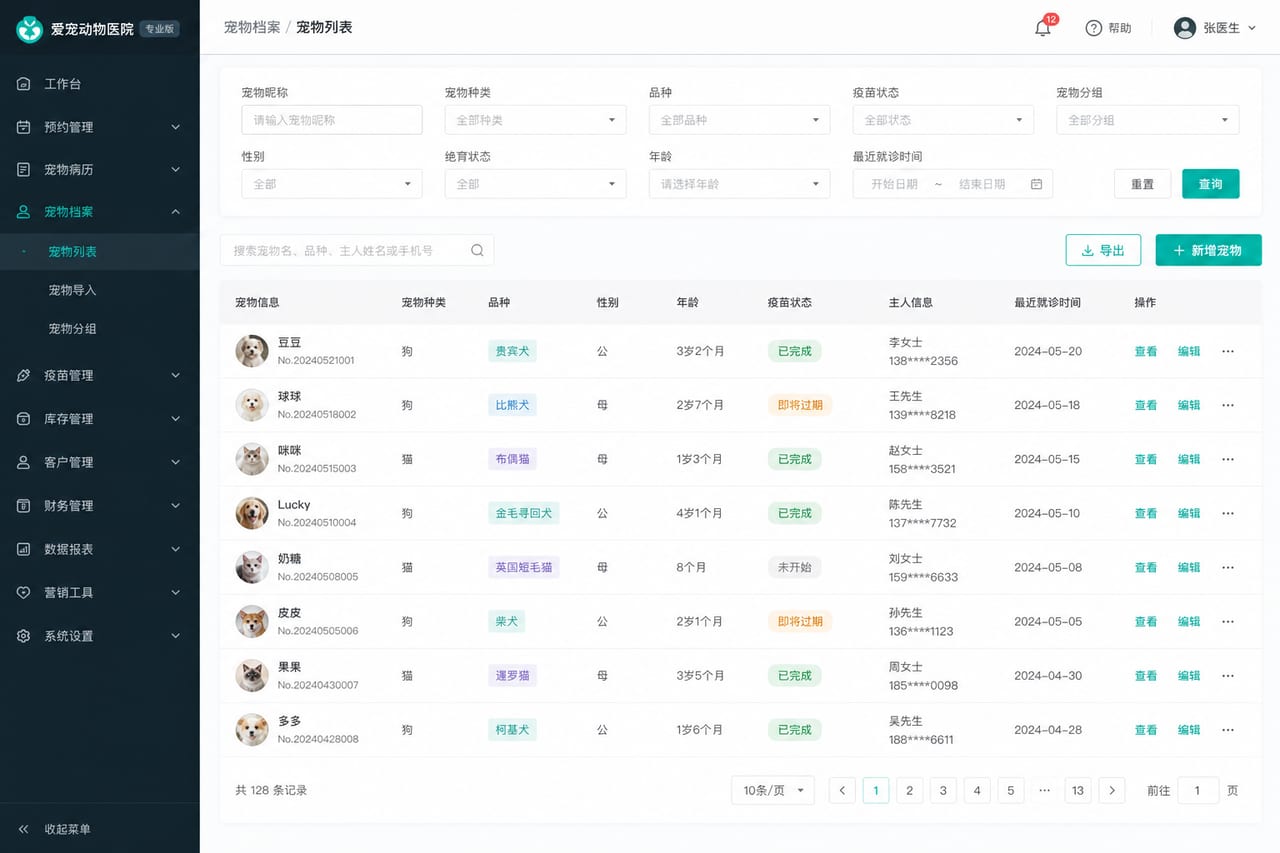Open more actions for Lucky row
The width and height of the screenshot is (1280, 853).
point(1228,513)
